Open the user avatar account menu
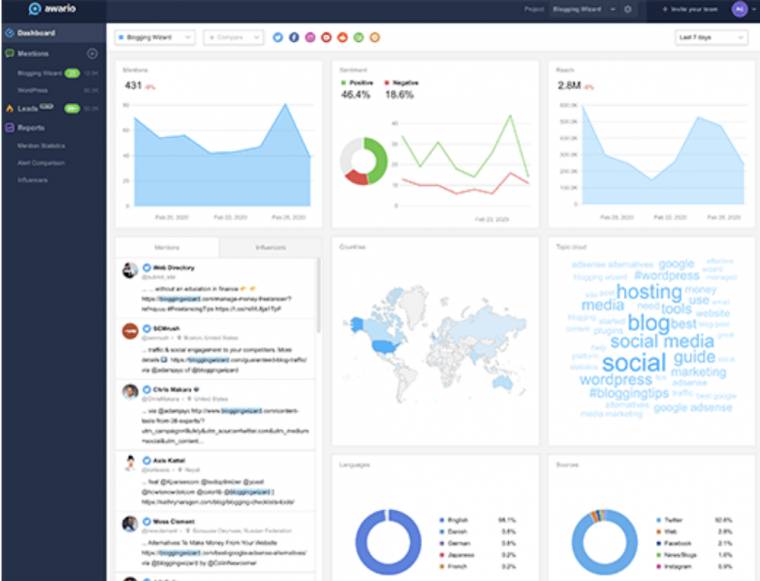Viewport: 760px width, 581px height. (x=739, y=9)
